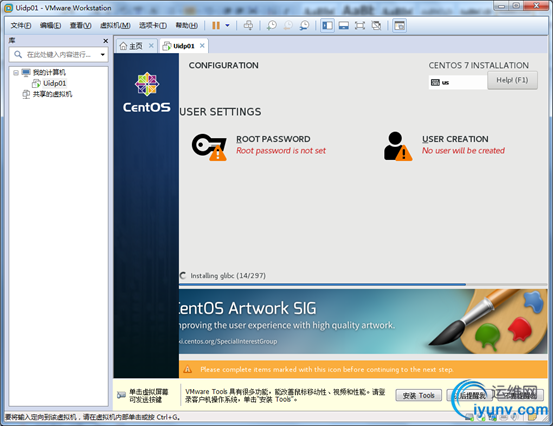
Task: Click 'Installing glibc (14/297)' status text
Action: 228,276
